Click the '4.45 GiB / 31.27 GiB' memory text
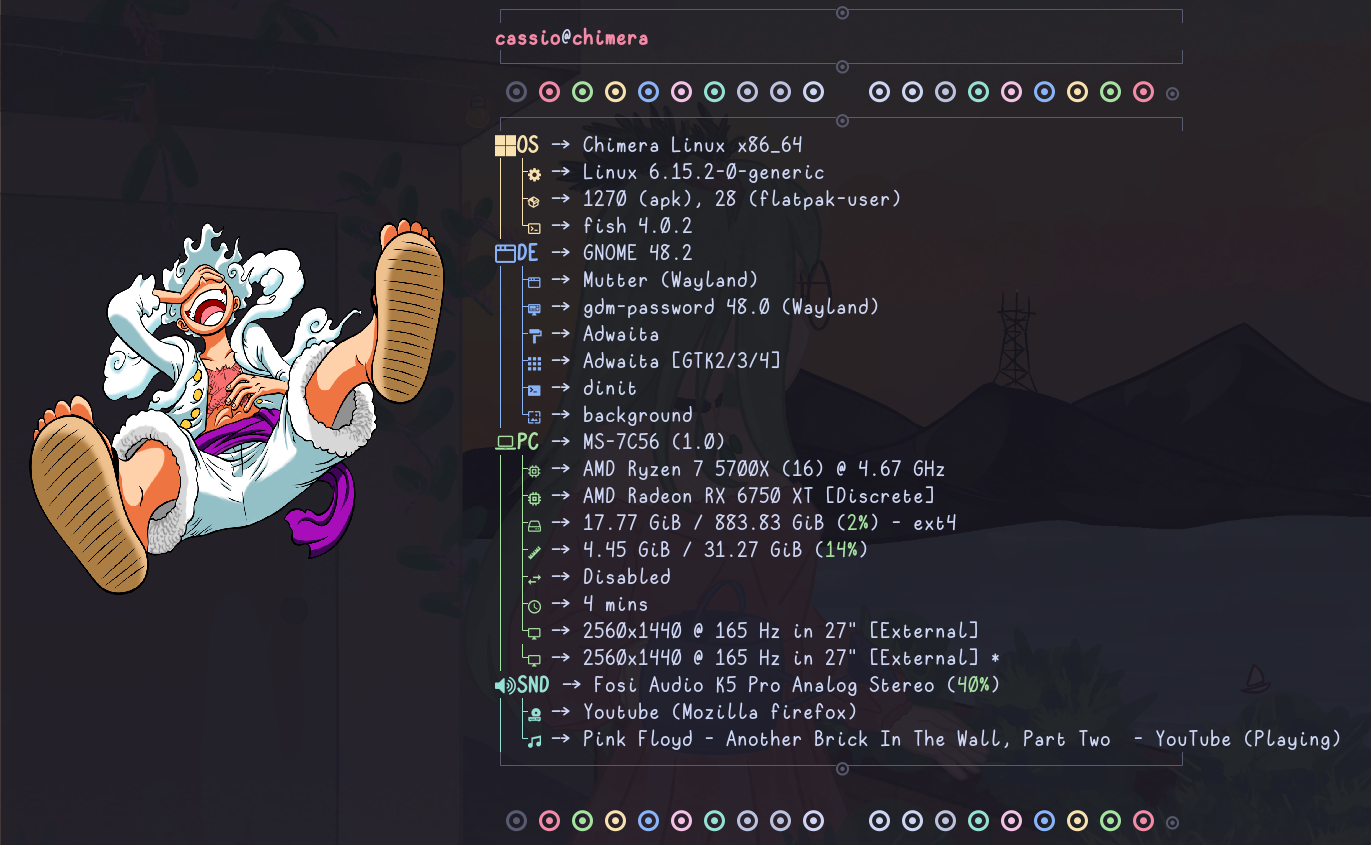Viewport: 1371px width, 845px height. (x=693, y=551)
